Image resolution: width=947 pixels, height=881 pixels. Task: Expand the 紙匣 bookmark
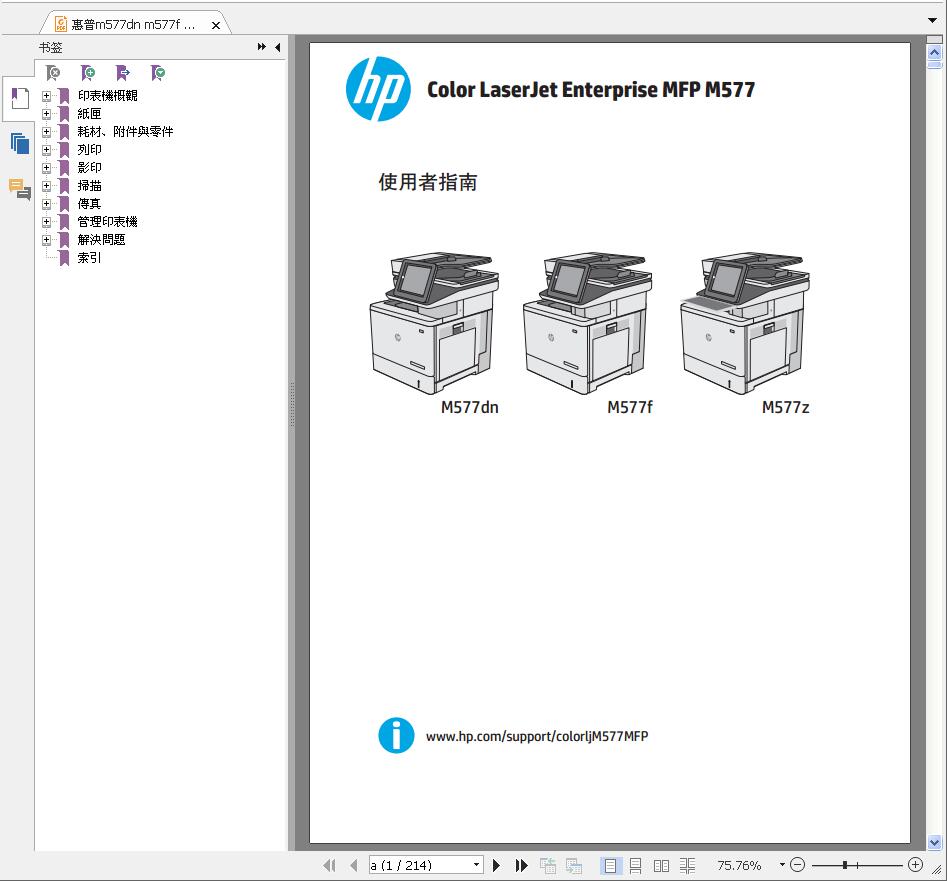point(47,114)
